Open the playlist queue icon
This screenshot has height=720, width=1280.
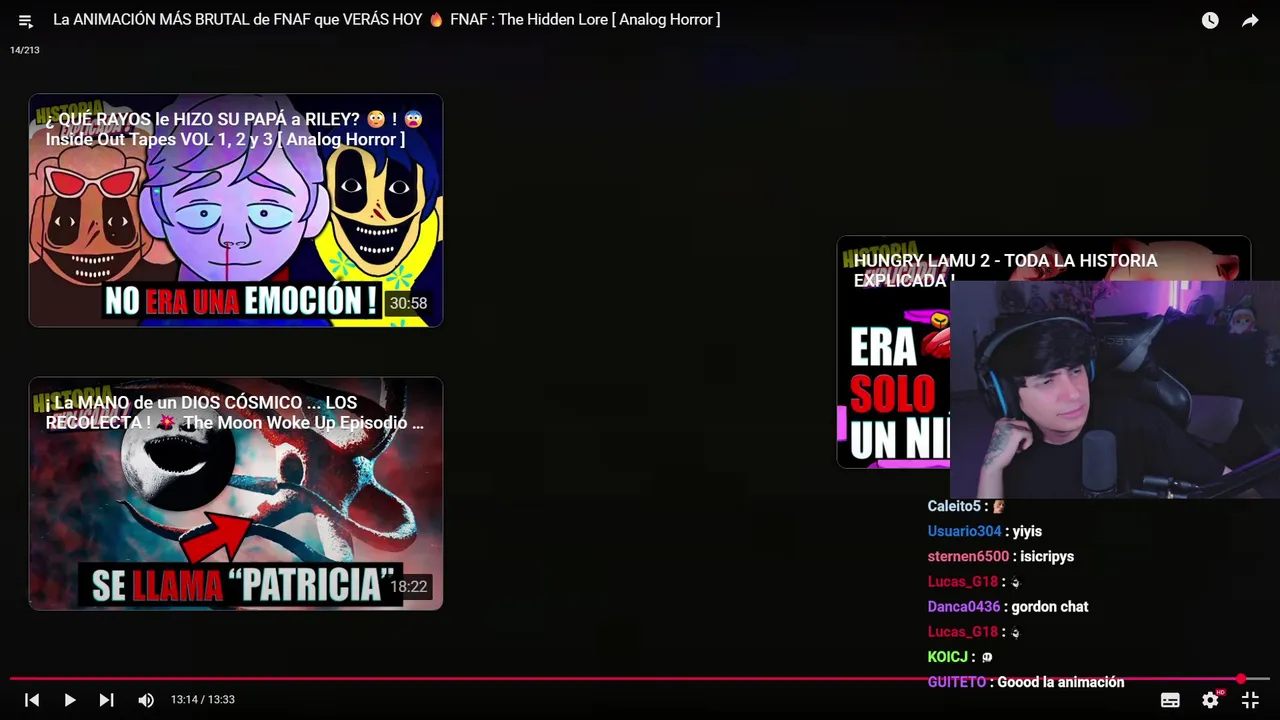[x=26, y=20]
